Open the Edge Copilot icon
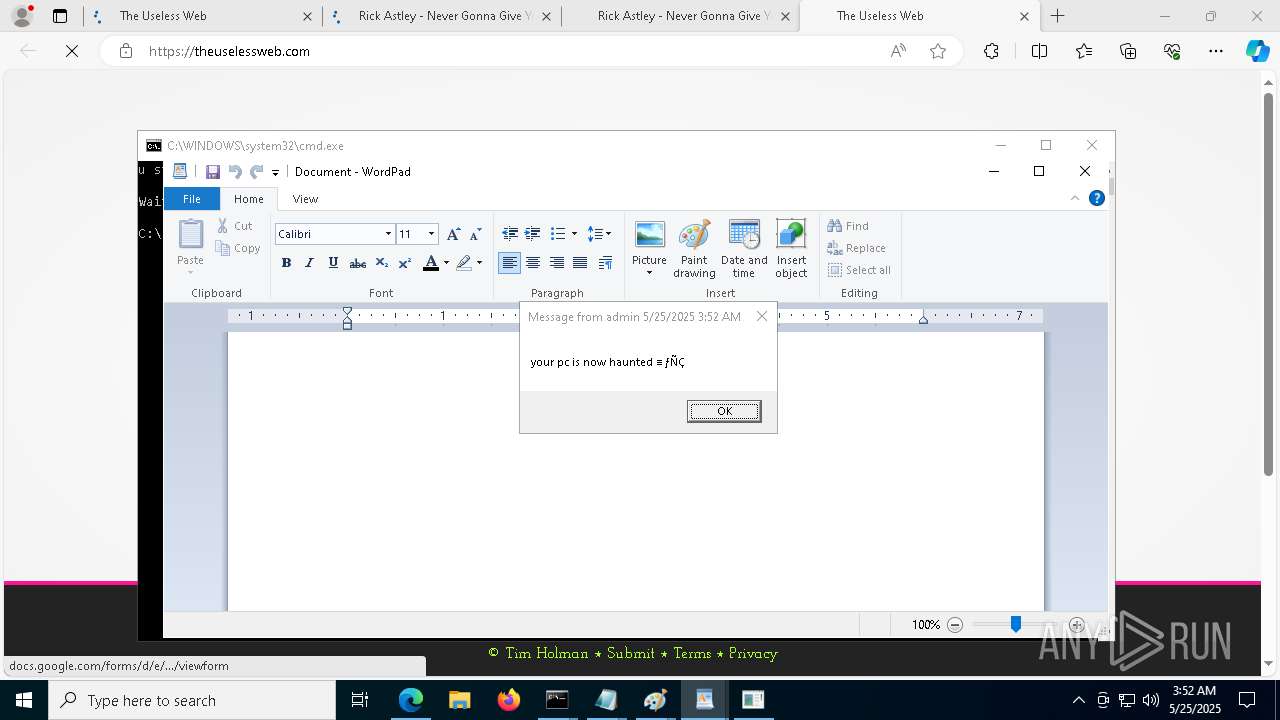 (x=1257, y=51)
